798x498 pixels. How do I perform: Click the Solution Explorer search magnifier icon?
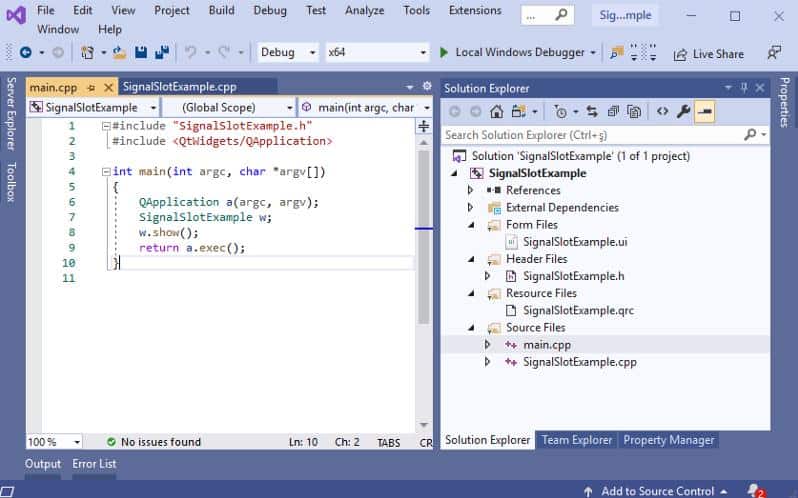(750, 135)
